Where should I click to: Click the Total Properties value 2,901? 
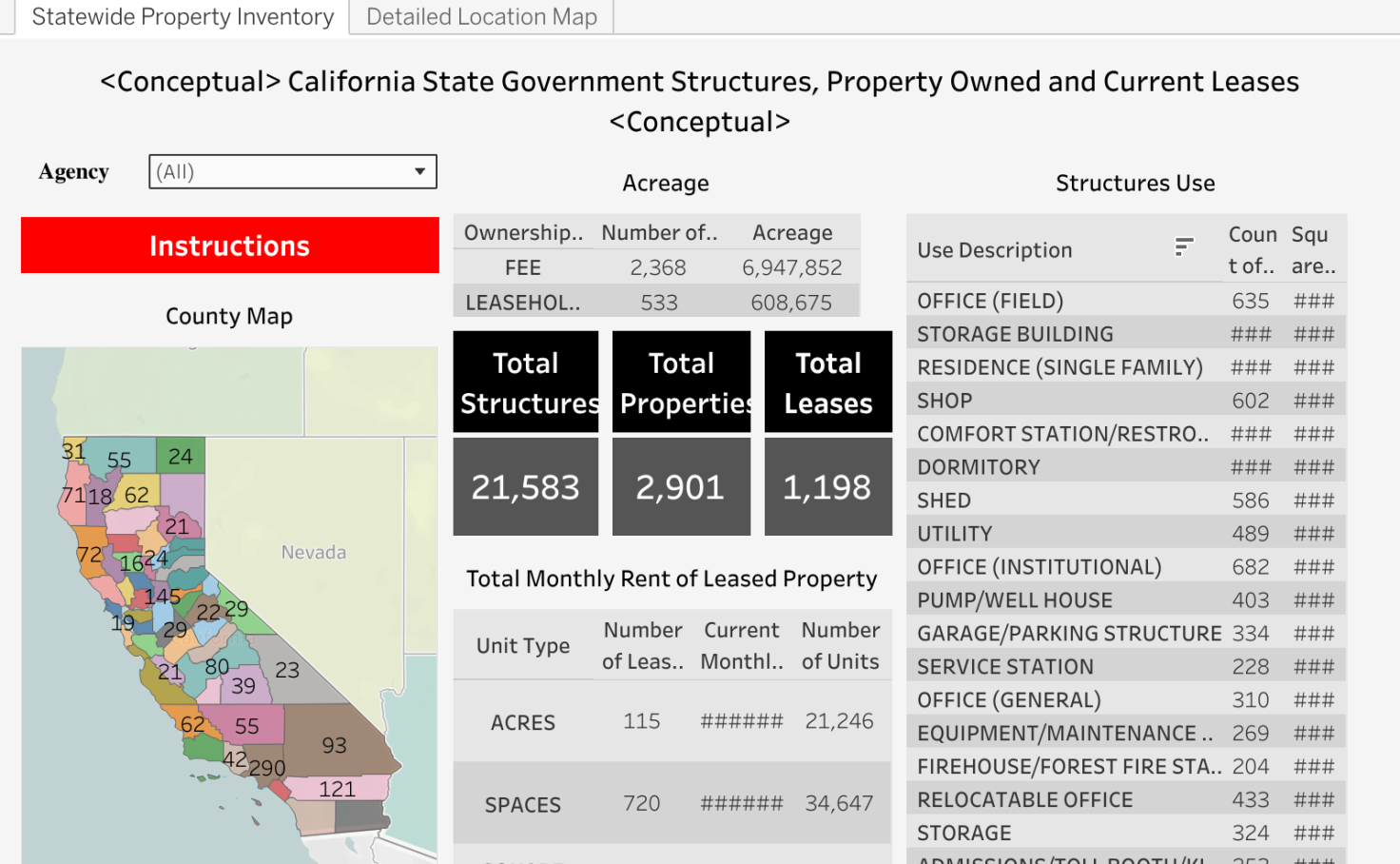click(x=681, y=487)
